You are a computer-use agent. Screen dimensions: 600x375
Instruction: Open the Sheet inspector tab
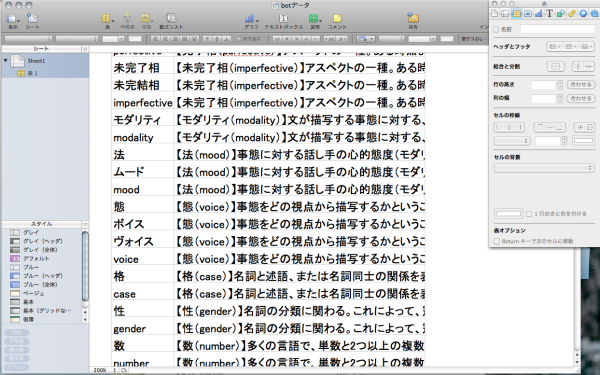pos(505,14)
